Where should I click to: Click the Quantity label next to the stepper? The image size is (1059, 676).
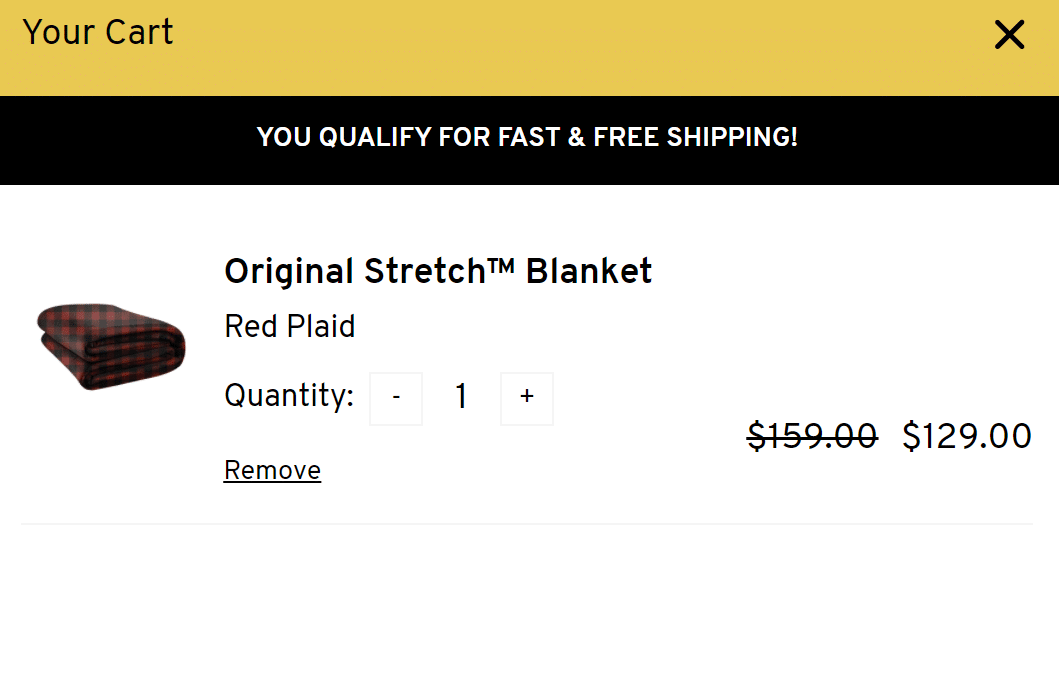289,396
